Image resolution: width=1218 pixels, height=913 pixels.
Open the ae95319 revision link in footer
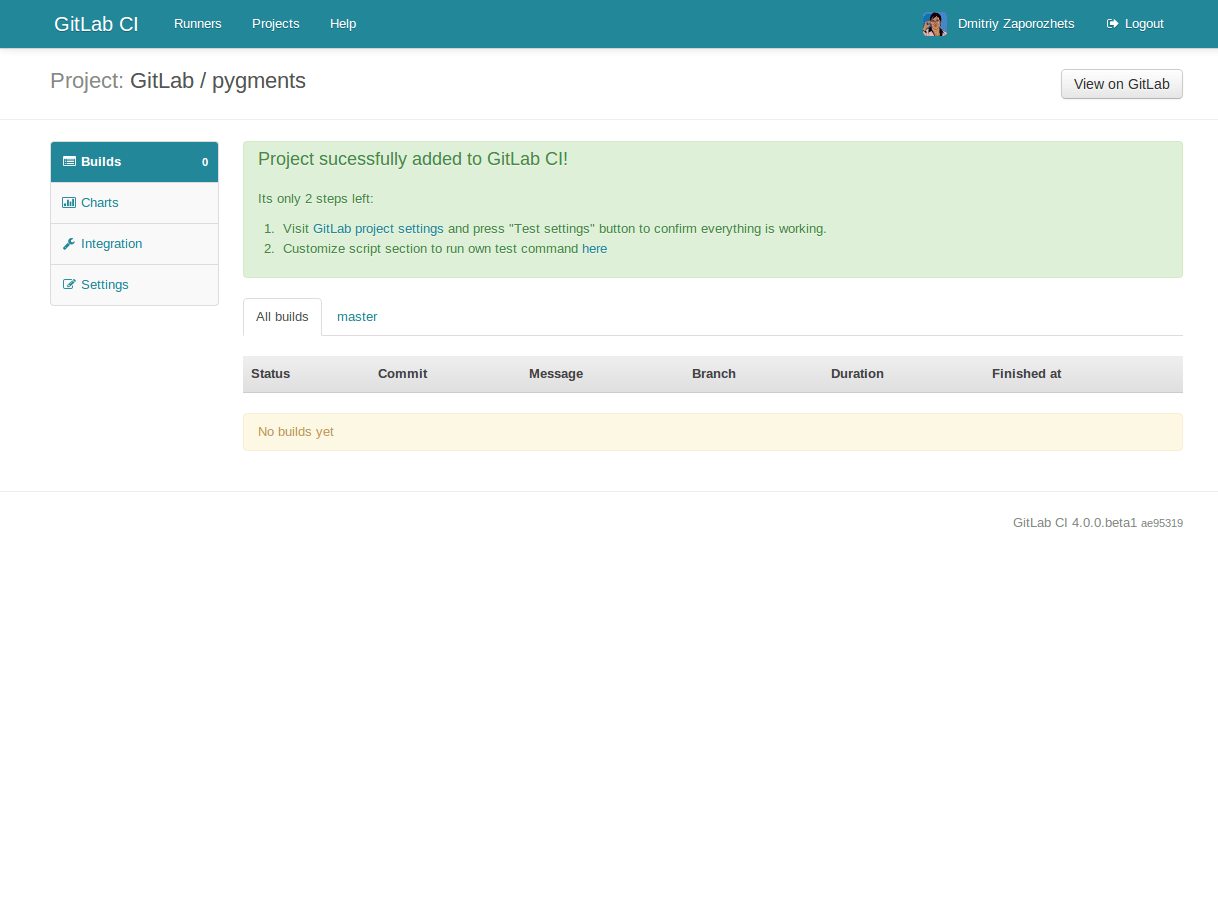click(x=1162, y=523)
